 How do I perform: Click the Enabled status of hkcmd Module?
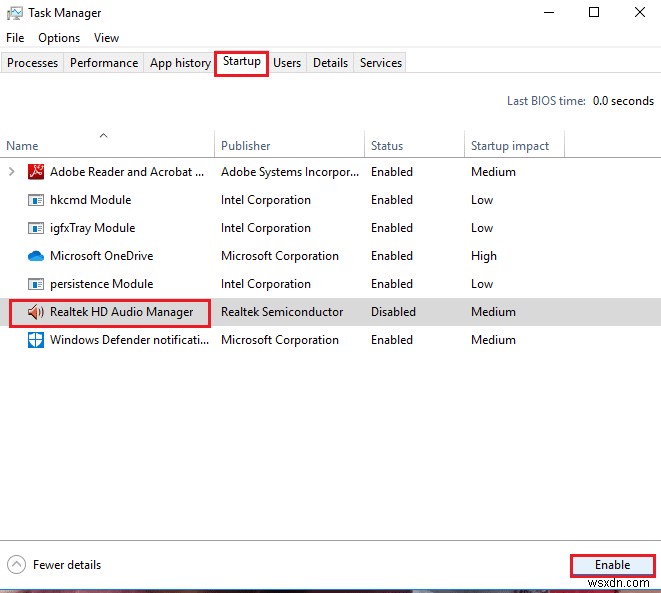pyautogui.click(x=392, y=200)
